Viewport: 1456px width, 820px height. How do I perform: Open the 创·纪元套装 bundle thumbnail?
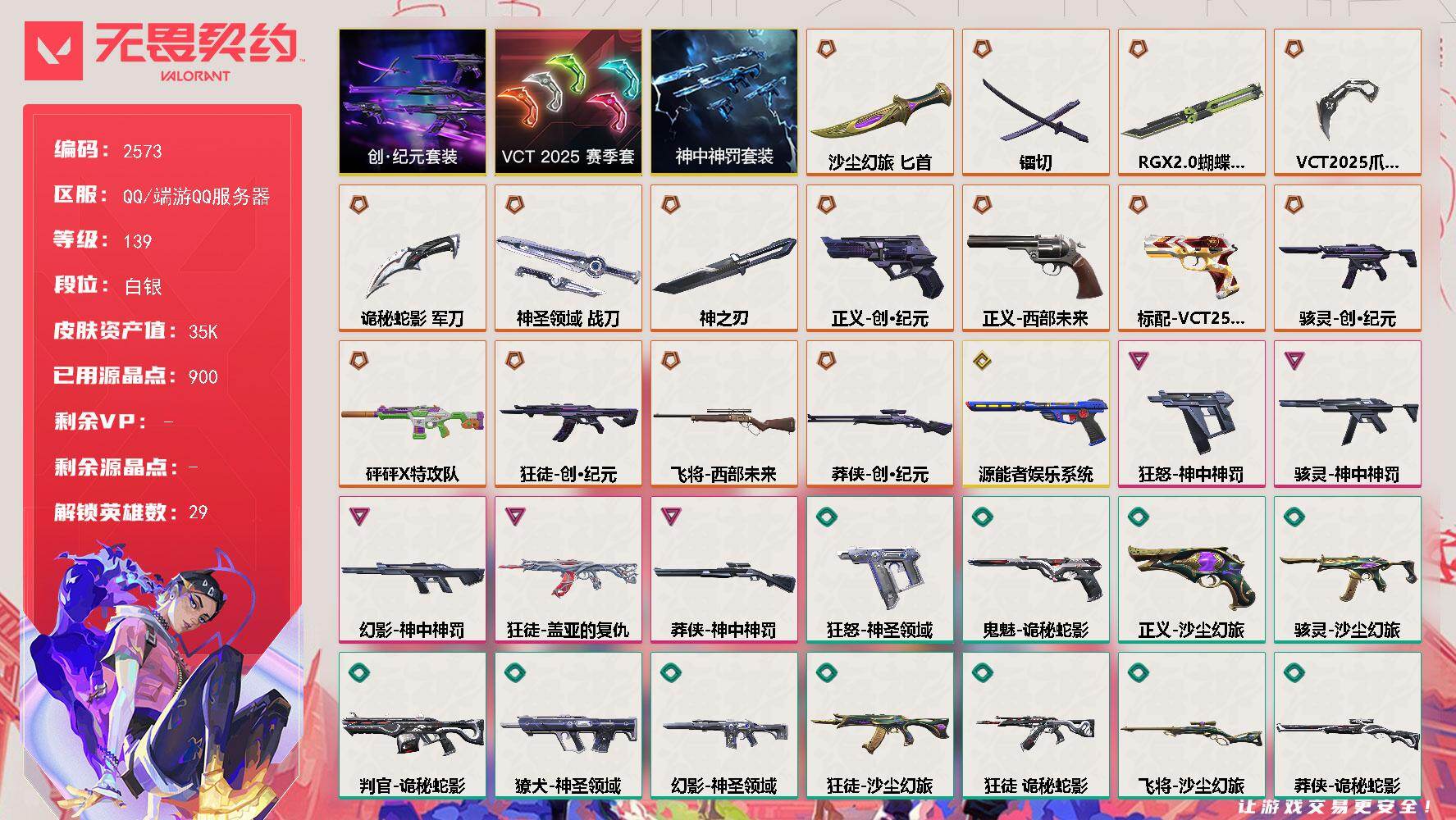tap(413, 102)
